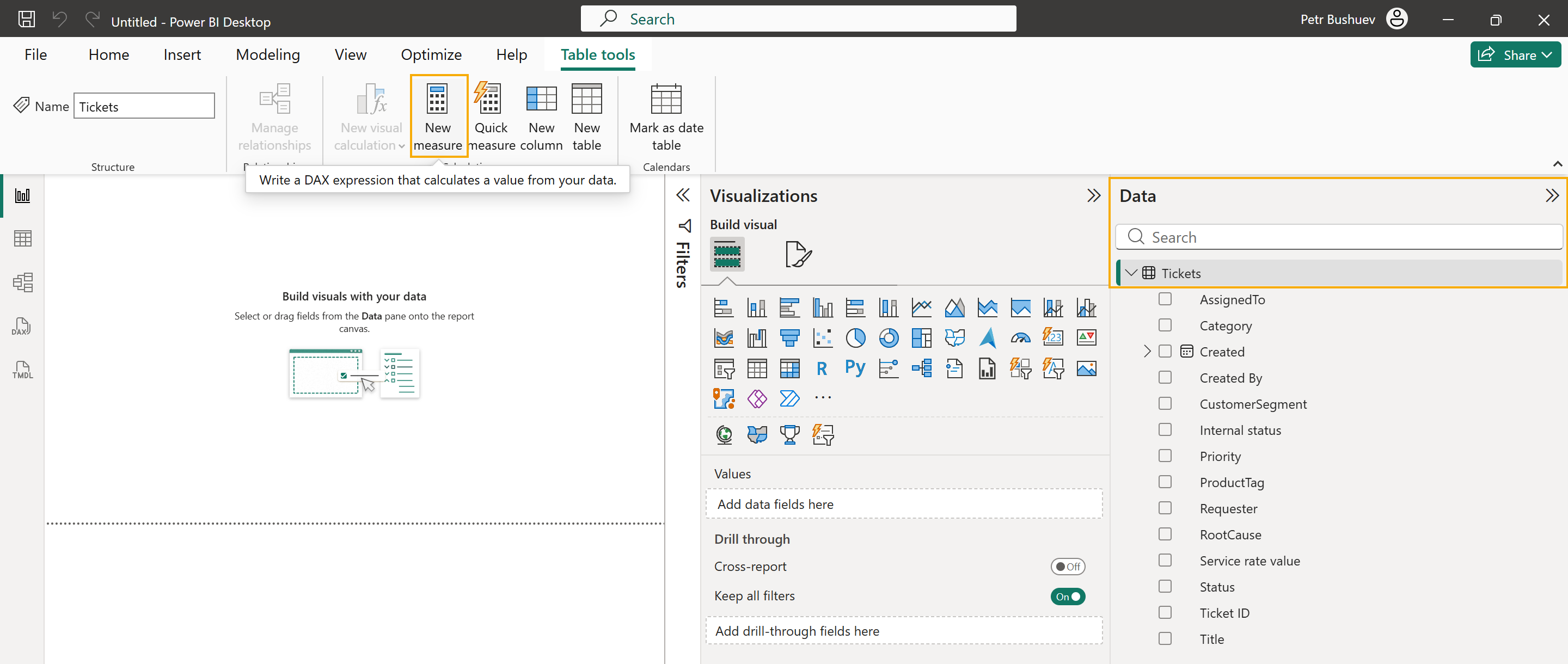
Task: Collapse the Tickets table fields
Action: (x=1131, y=273)
